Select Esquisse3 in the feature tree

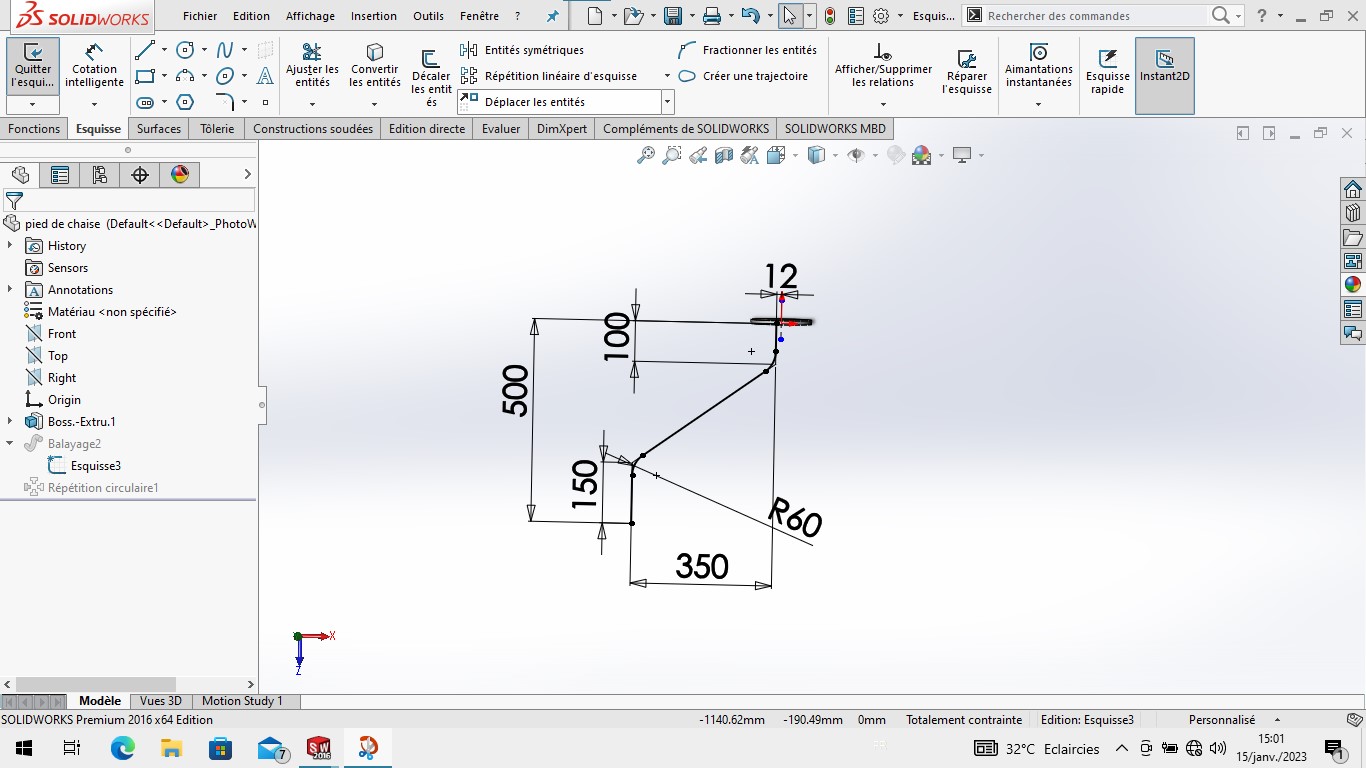click(95, 466)
